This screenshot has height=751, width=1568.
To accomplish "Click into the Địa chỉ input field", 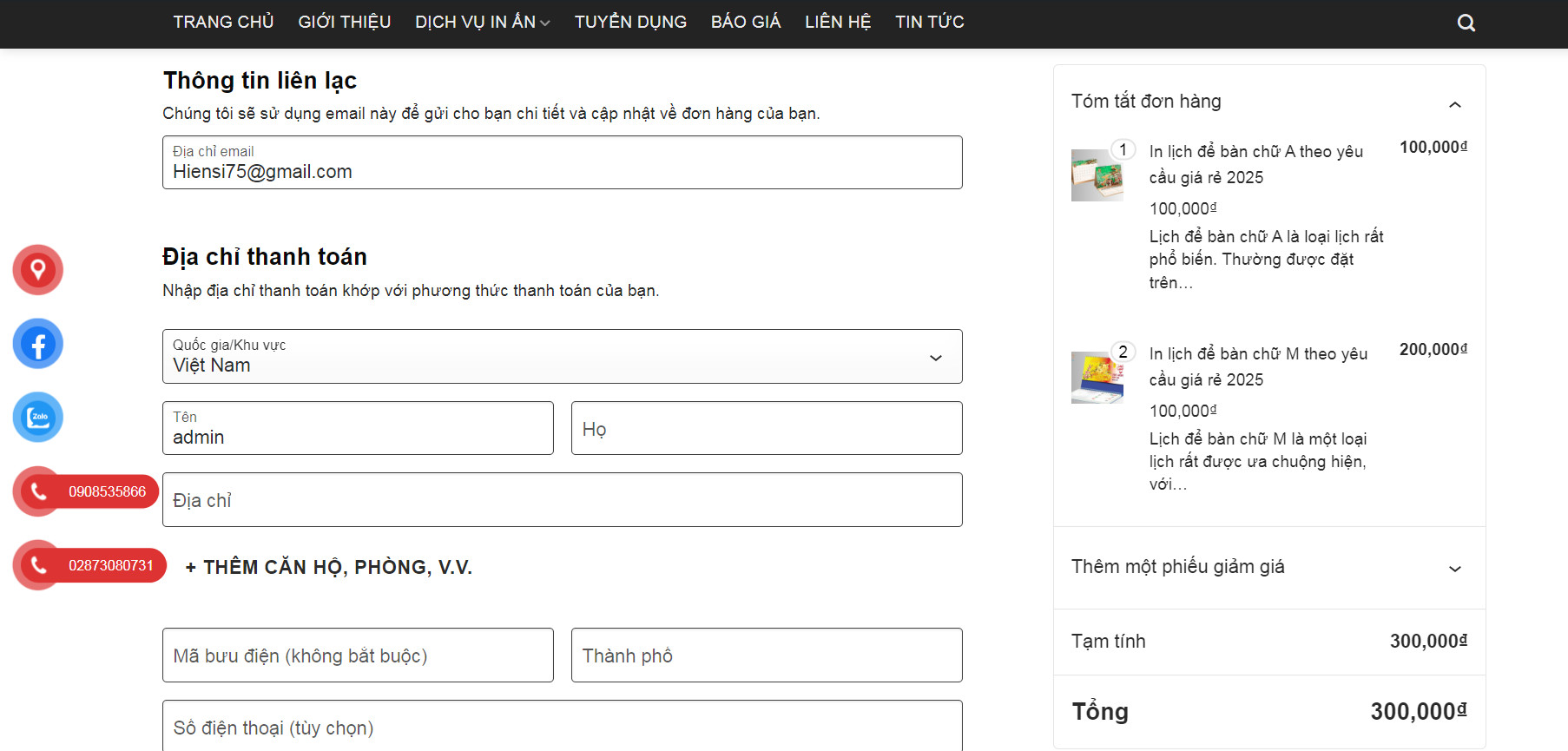I will pyautogui.click(x=563, y=499).
